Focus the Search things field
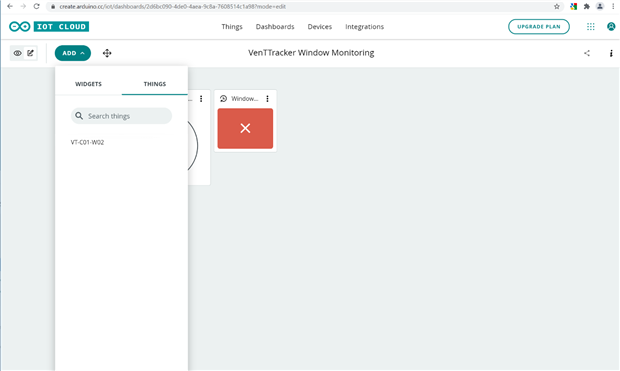The image size is (620, 371). [x=121, y=116]
